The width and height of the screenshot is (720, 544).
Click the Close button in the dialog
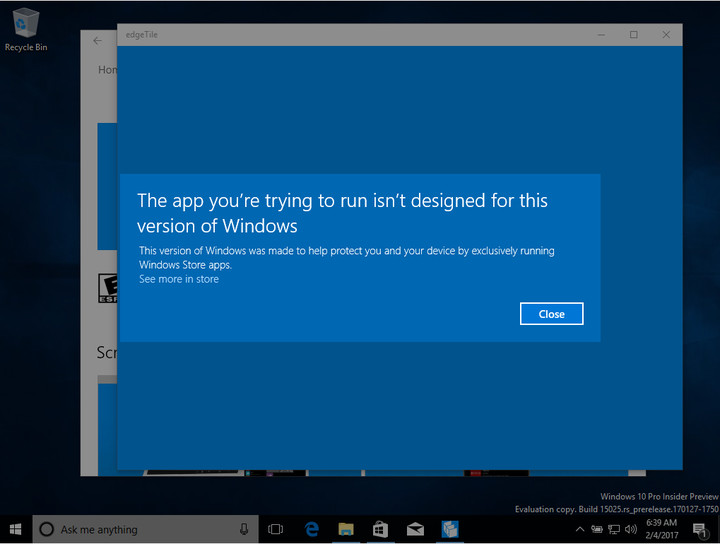point(551,314)
